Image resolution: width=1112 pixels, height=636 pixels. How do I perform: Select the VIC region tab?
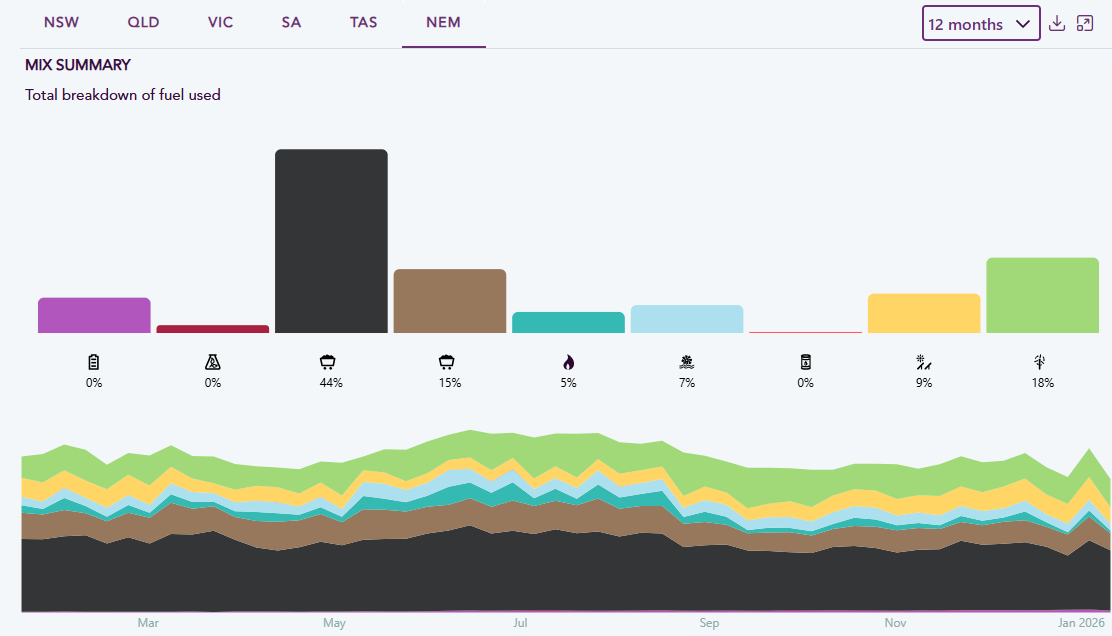(221, 22)
